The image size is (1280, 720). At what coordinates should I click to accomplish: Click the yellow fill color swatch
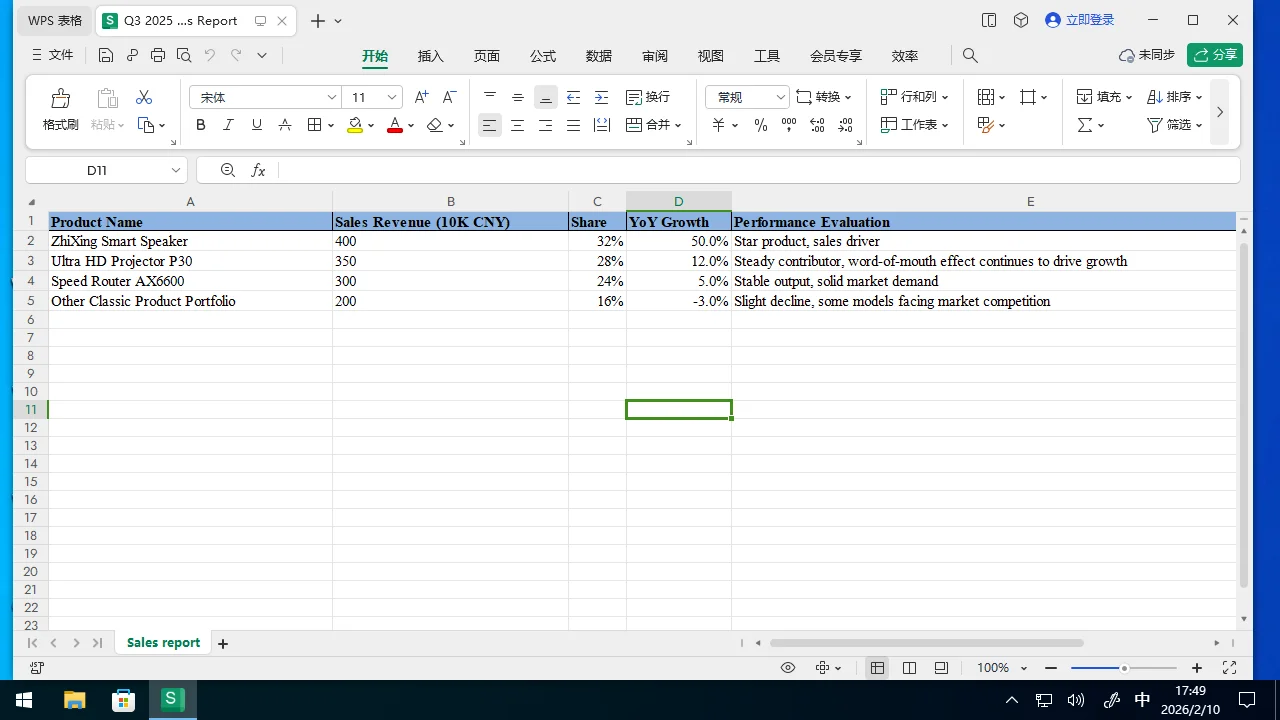tap(355, 125)
